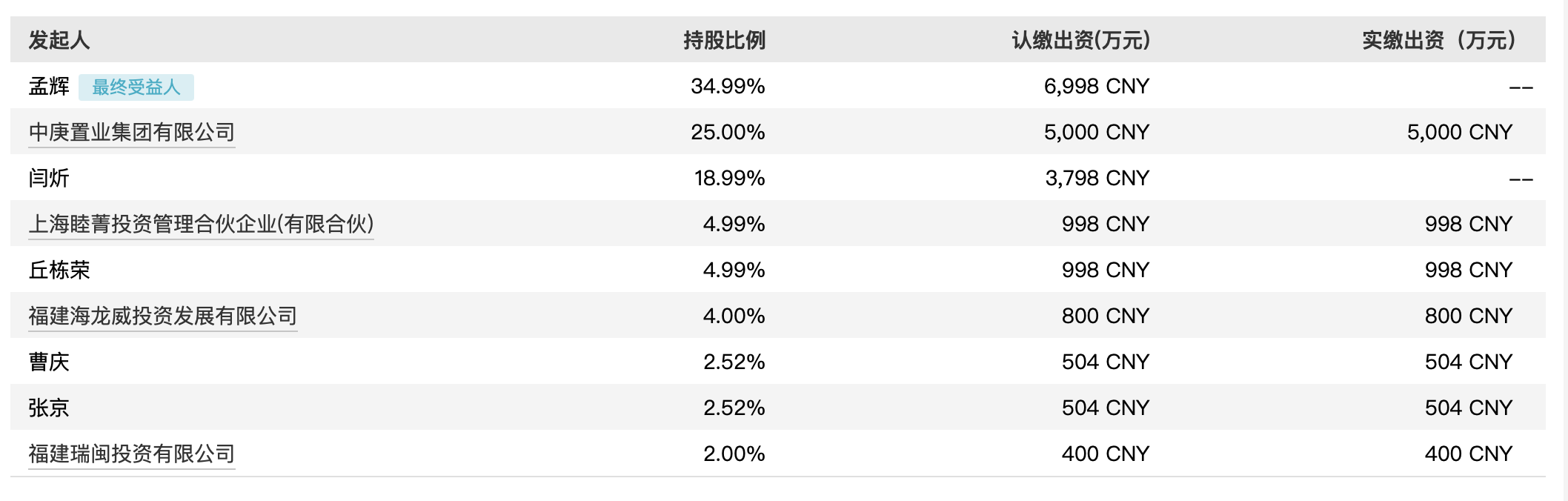The image size is (1568, 501).
Task: Click the 18.99% shareholding value
Action: tap(729, 178)
